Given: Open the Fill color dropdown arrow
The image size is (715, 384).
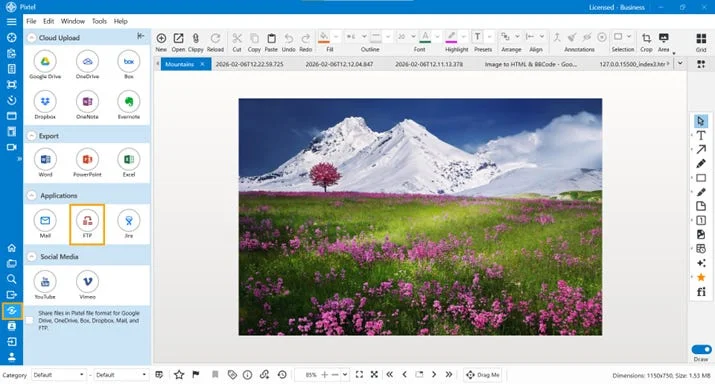Looking at the screenshot, I should pyautogui.click(x=336, y=36).
